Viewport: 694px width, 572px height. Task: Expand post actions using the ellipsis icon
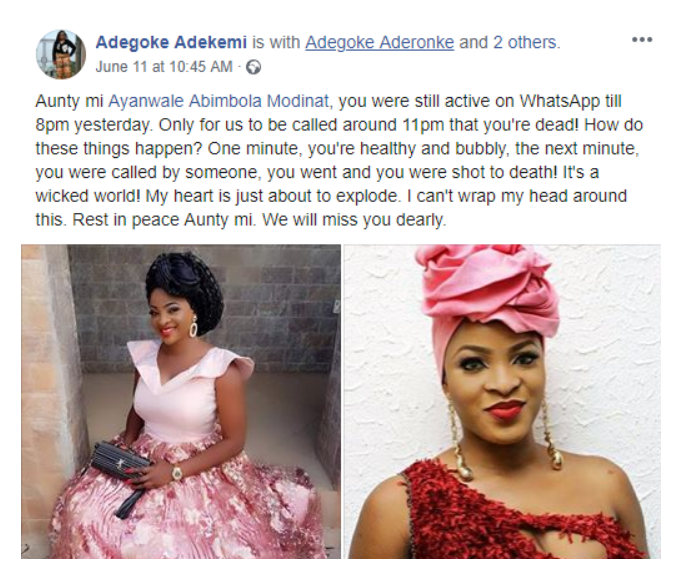pos(642,40)
